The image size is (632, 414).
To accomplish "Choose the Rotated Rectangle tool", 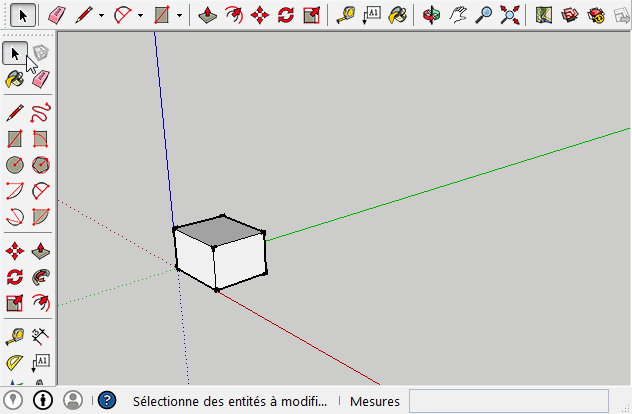I will pos(41,139).
